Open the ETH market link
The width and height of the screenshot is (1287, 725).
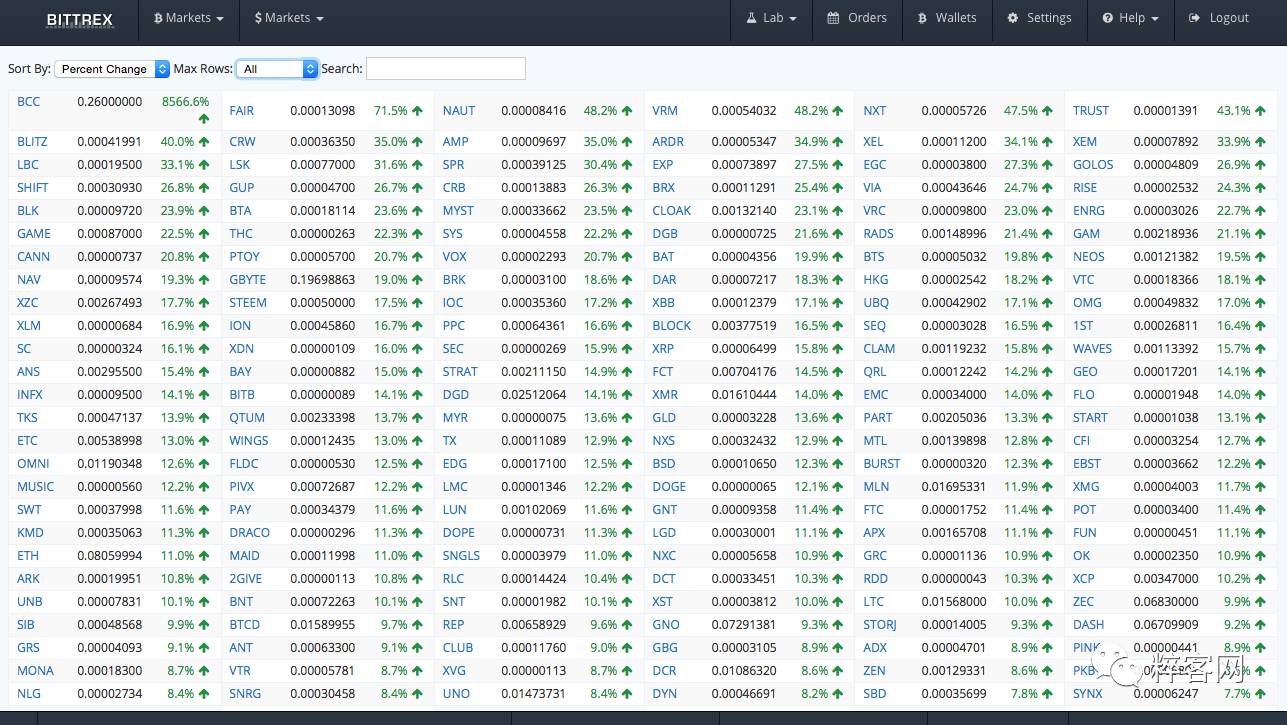click(28, 556)
